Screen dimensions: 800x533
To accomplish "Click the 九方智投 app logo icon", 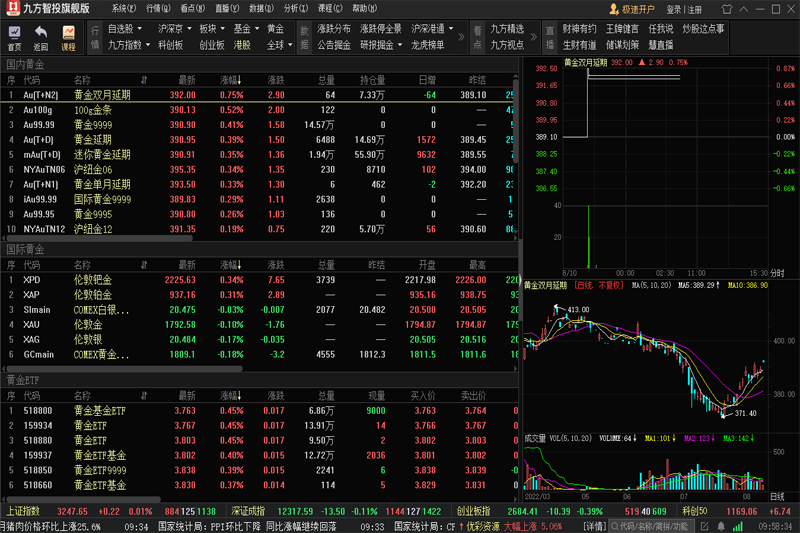I will tap(11, 8).
